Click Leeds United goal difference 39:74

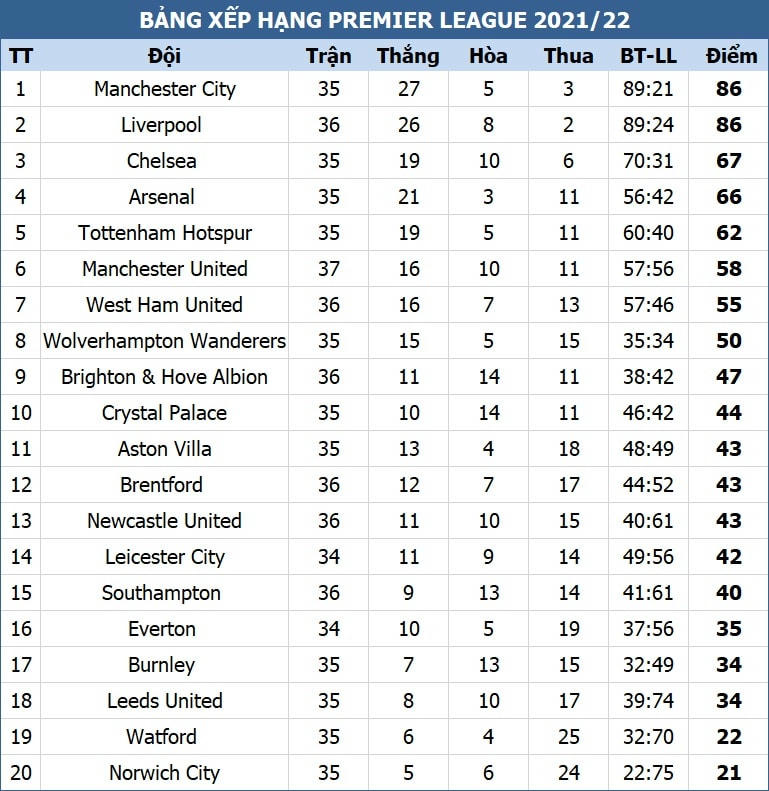648,701
